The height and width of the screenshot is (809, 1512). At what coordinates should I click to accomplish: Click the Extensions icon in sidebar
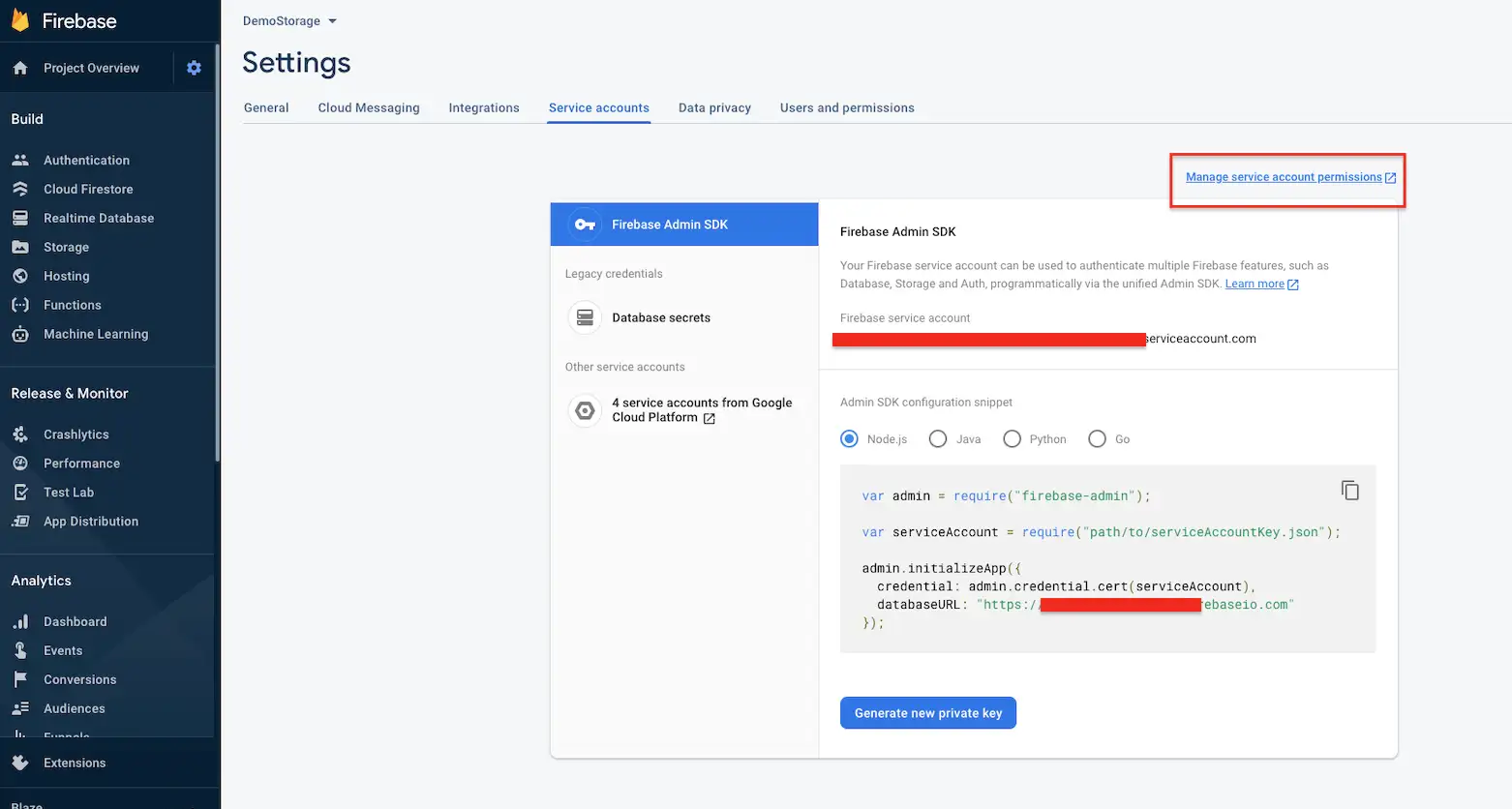(20, 763)
